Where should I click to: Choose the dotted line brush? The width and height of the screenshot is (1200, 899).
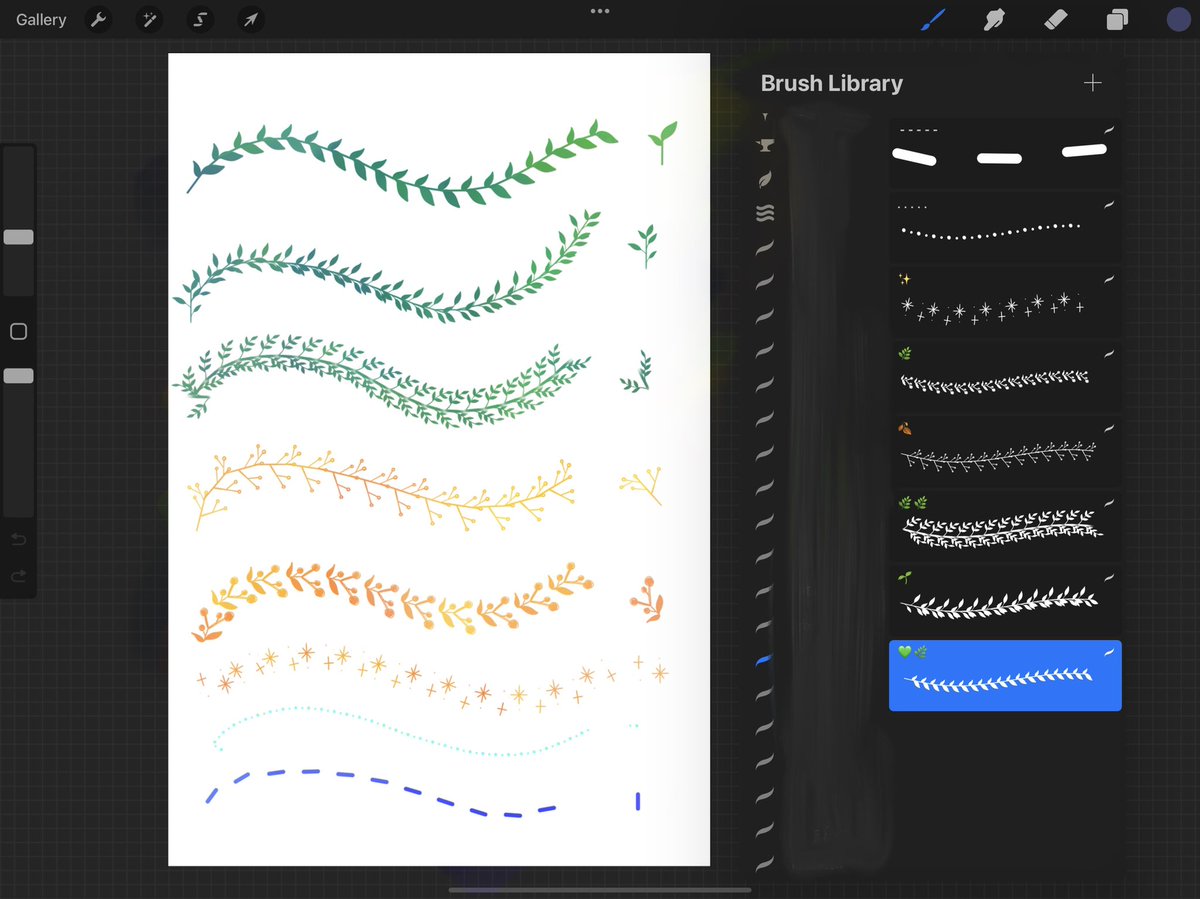pyautogui.click(x=1005, y=229)
